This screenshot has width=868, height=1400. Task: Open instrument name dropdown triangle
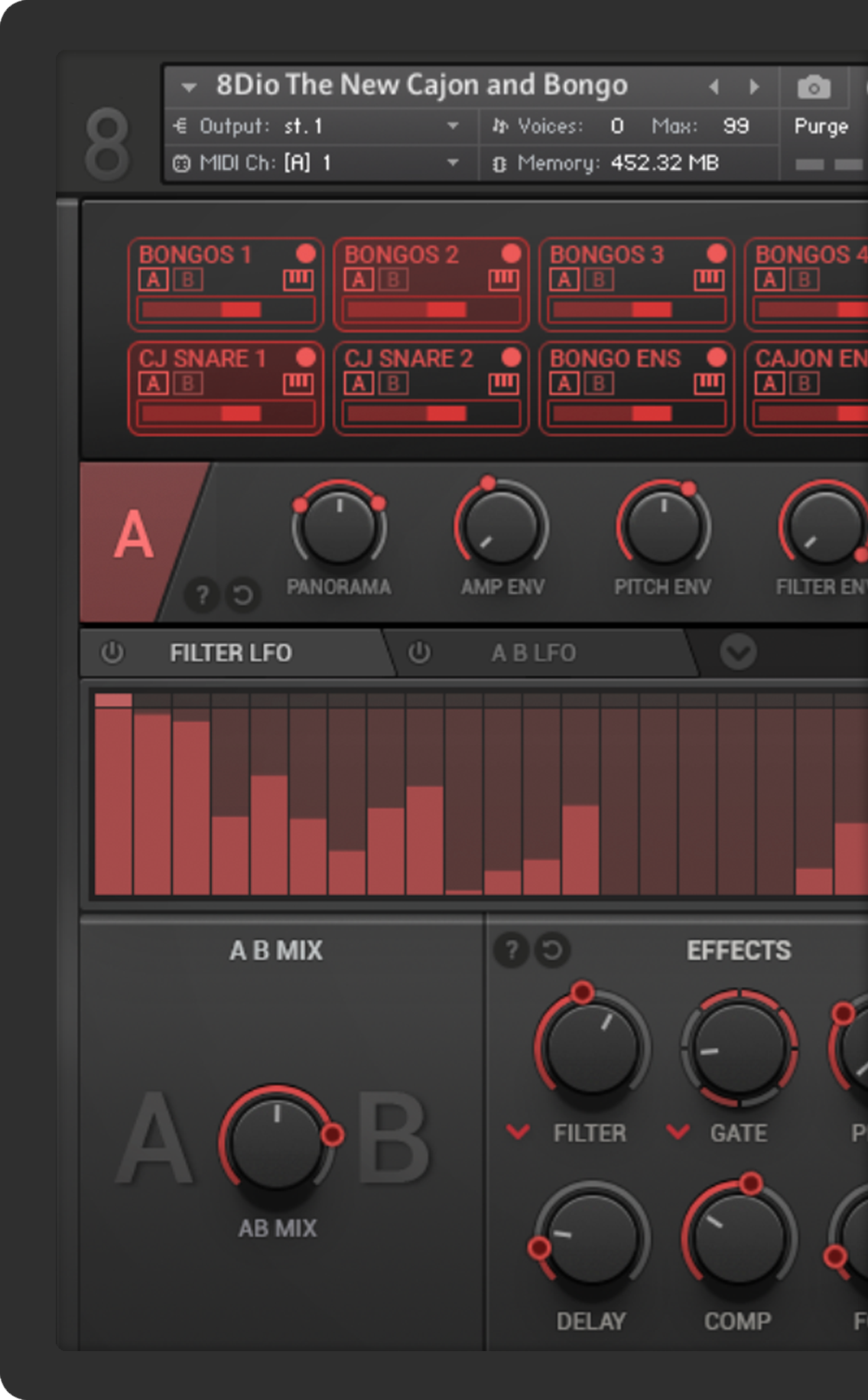[189, 87]
